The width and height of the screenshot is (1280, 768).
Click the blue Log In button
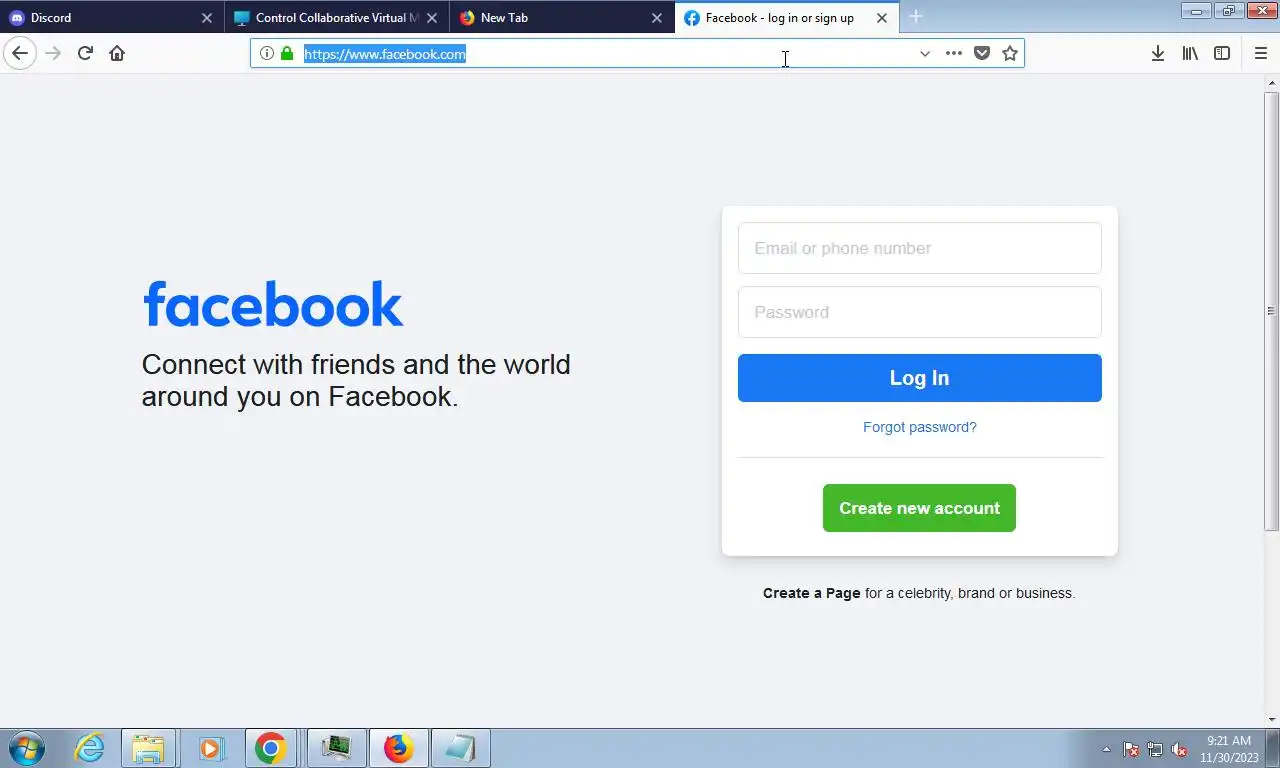920,378
